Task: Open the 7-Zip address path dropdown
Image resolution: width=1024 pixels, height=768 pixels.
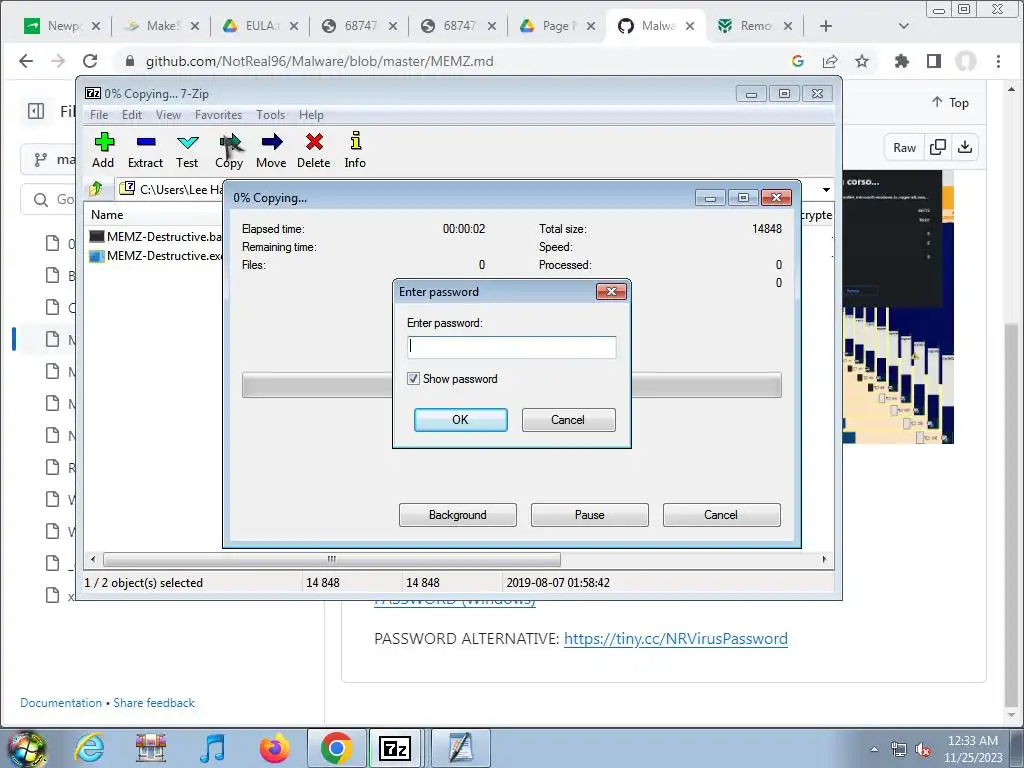Action: pyautogui.click(x=826, y=189)
